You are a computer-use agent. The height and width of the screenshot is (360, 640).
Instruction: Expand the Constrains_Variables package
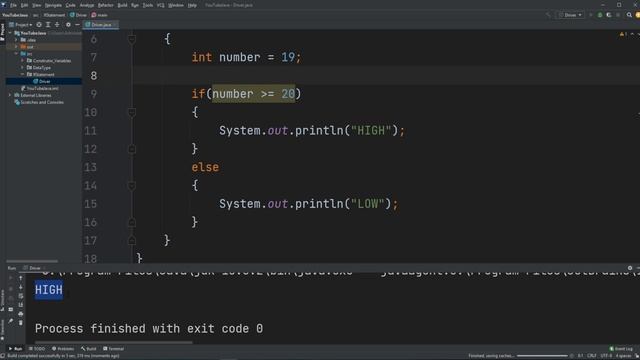coord(22,61)
